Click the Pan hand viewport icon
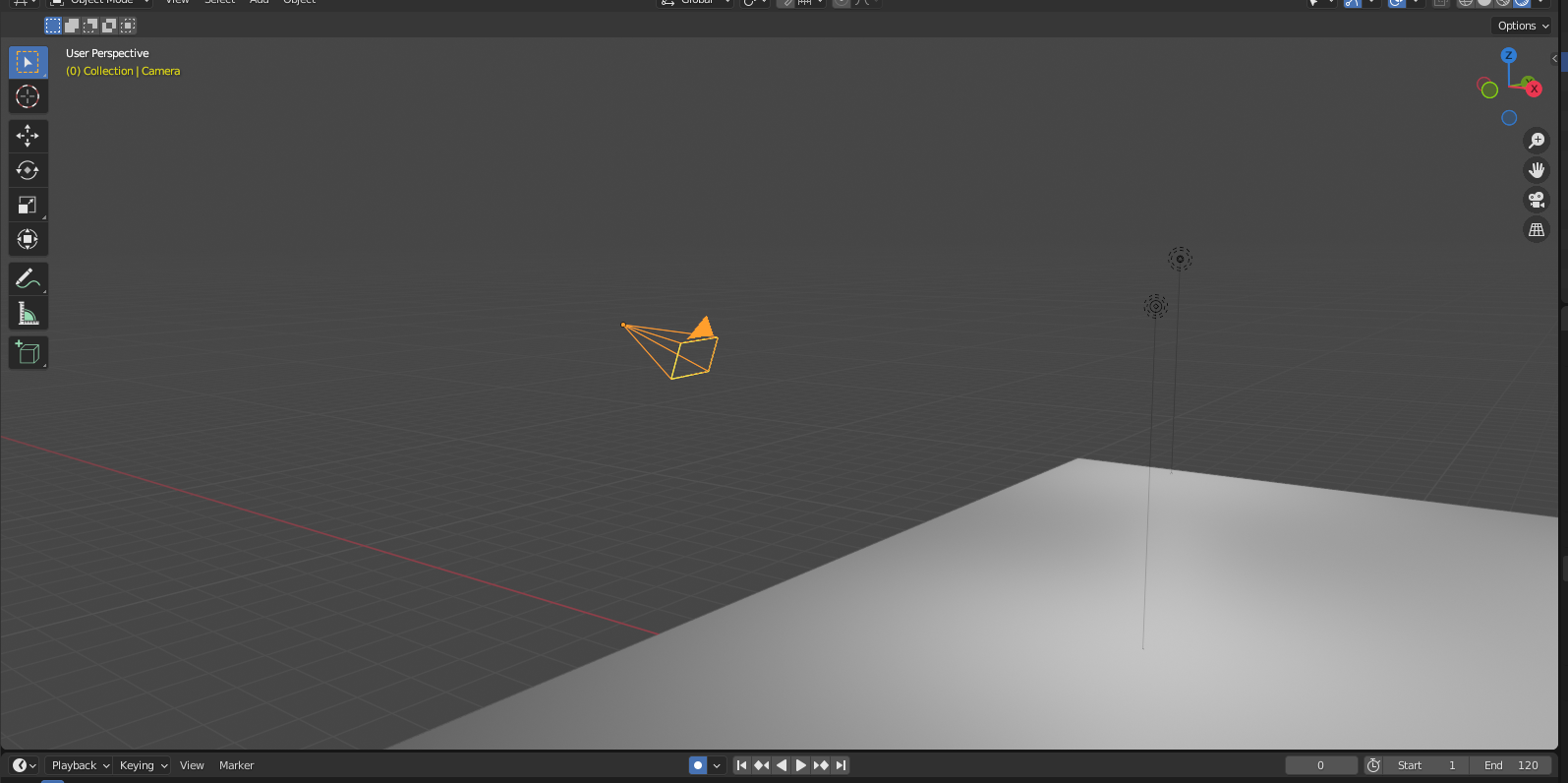Screen dimensions: 1568x783 point(1537,170)
